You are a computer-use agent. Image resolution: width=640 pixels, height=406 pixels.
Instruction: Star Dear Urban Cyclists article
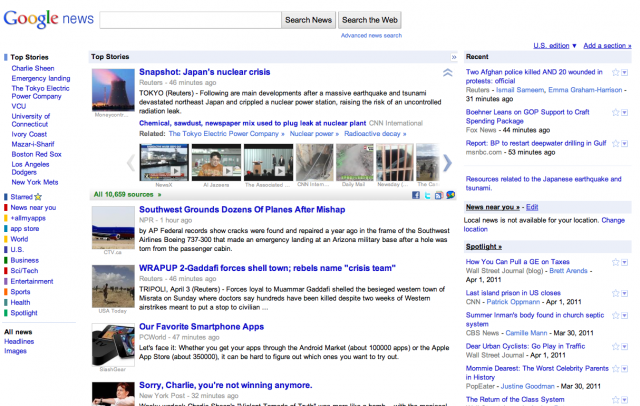point(616,346)
